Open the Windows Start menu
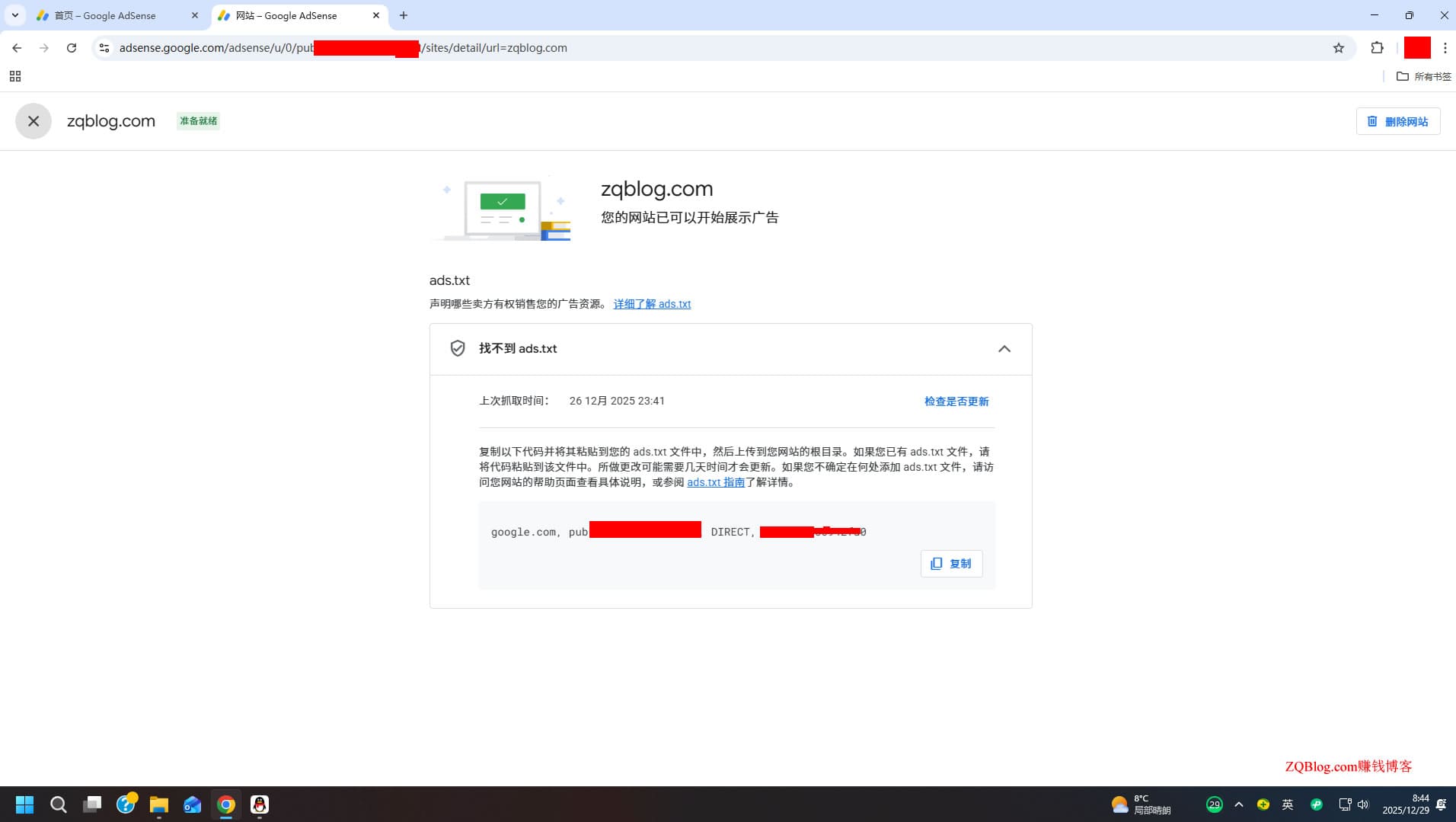Screen dimensions: 1456x822 click(x=24, y=804)
